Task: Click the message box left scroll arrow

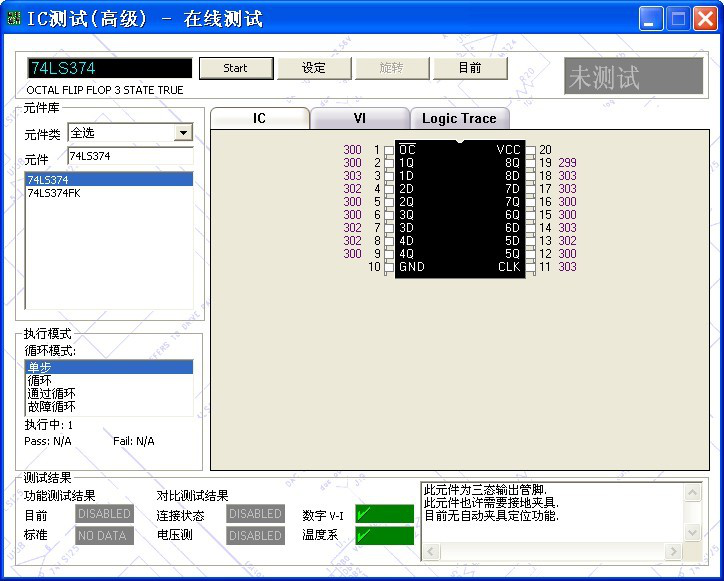Action: pos(431,551)
